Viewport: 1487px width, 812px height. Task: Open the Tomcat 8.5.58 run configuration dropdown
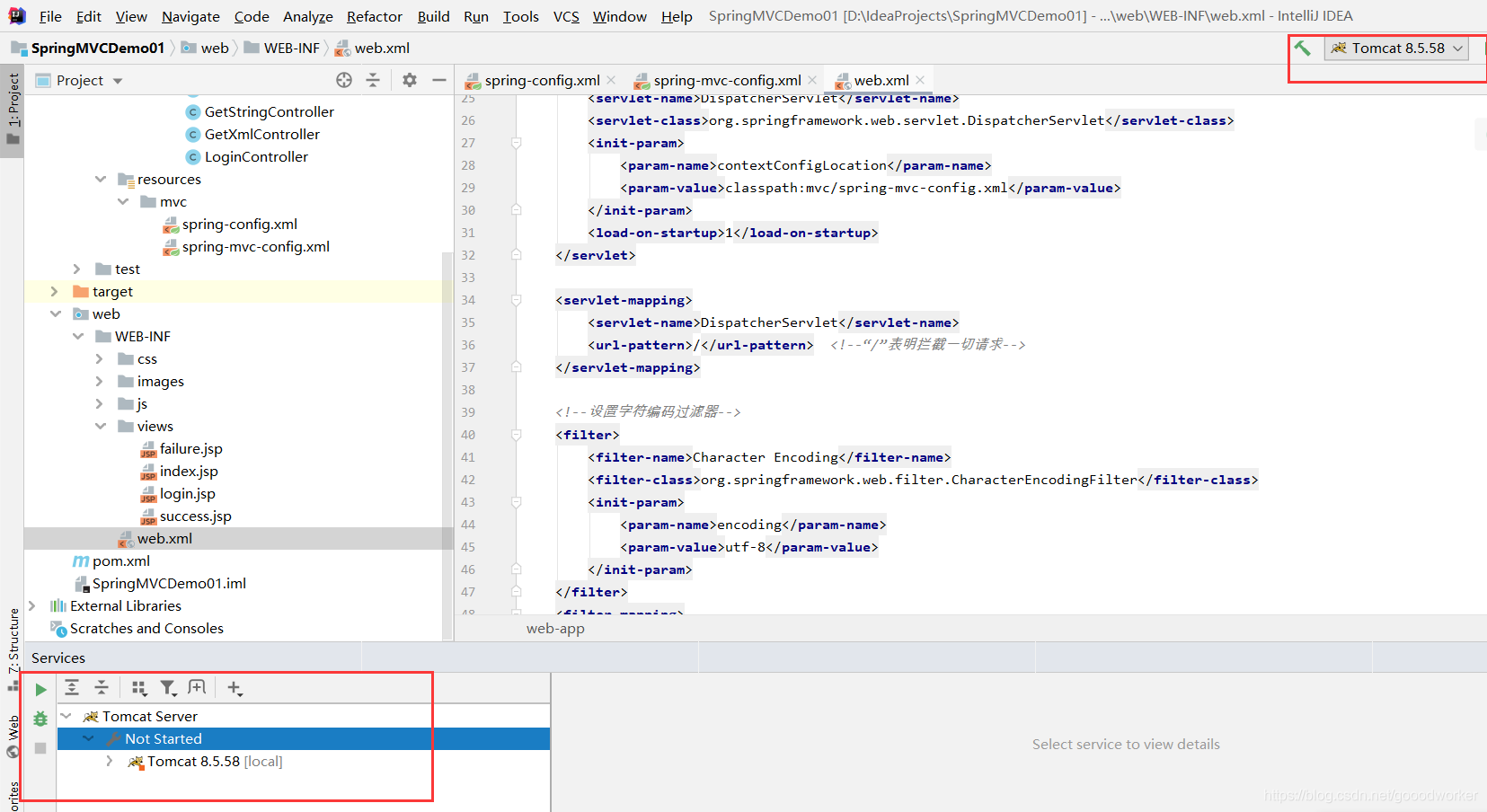(x=1397, y=49)
